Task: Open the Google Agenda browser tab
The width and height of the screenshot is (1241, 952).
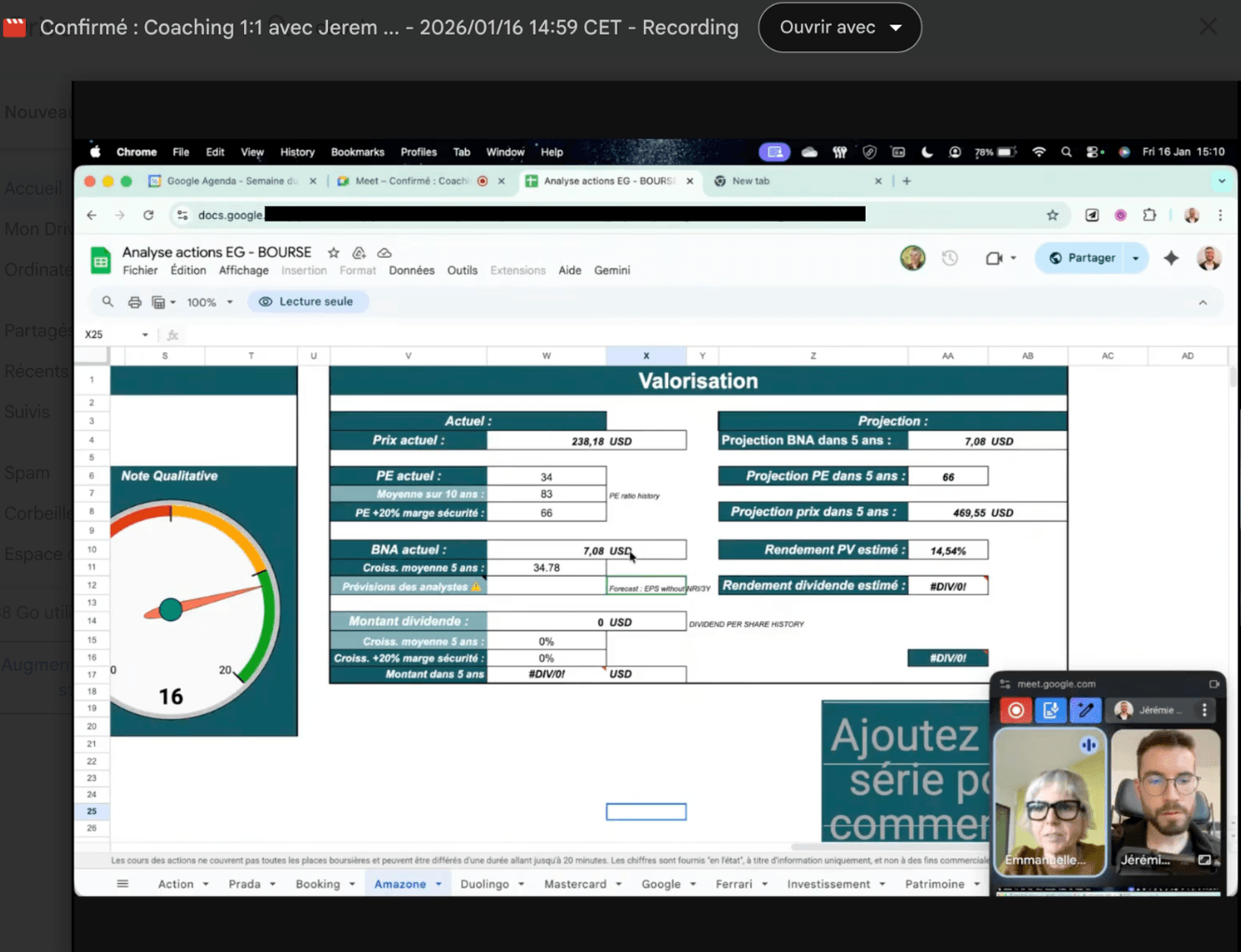Action: tap(232, 181)
